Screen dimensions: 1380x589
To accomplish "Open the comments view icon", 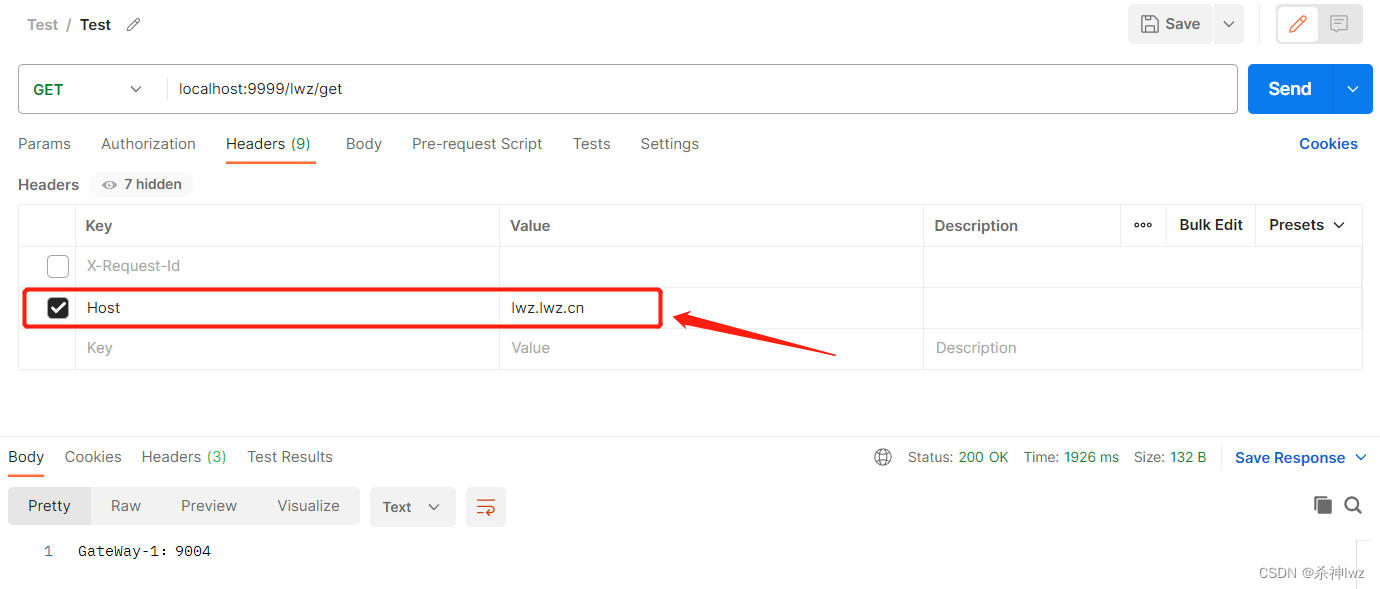I will (1340, 24).
